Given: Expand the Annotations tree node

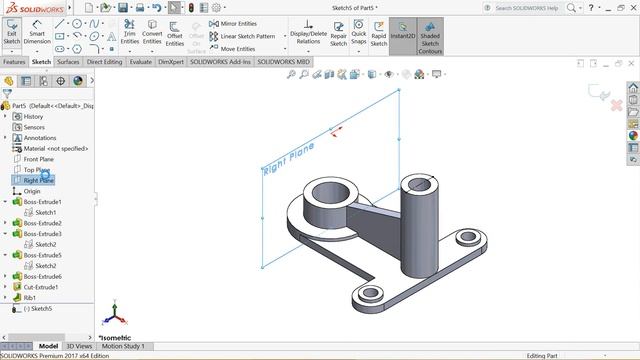Looking at the screenshot, I should pos(5,138).
